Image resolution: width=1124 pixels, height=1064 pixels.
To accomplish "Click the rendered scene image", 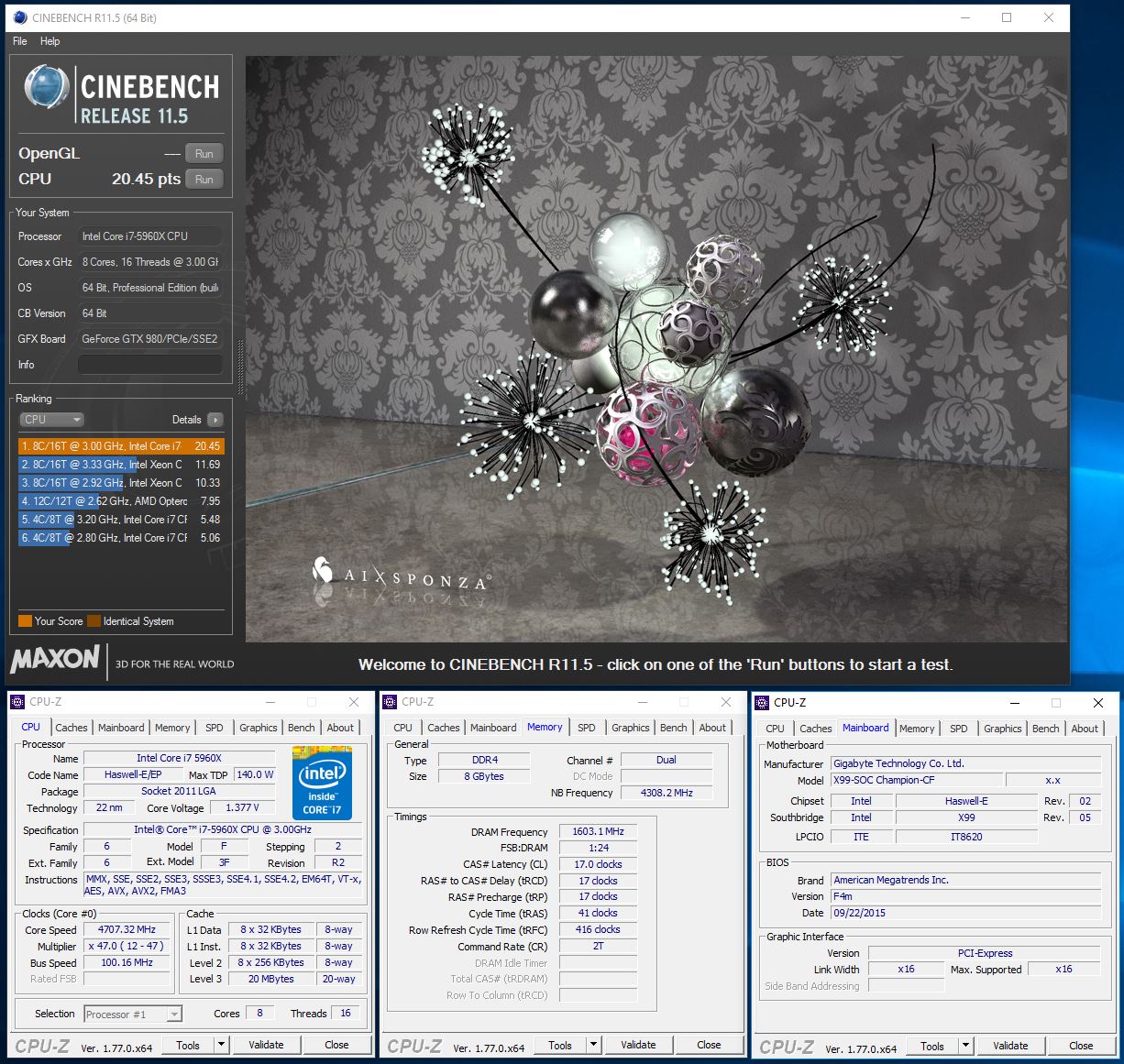I will pos(656,349).
